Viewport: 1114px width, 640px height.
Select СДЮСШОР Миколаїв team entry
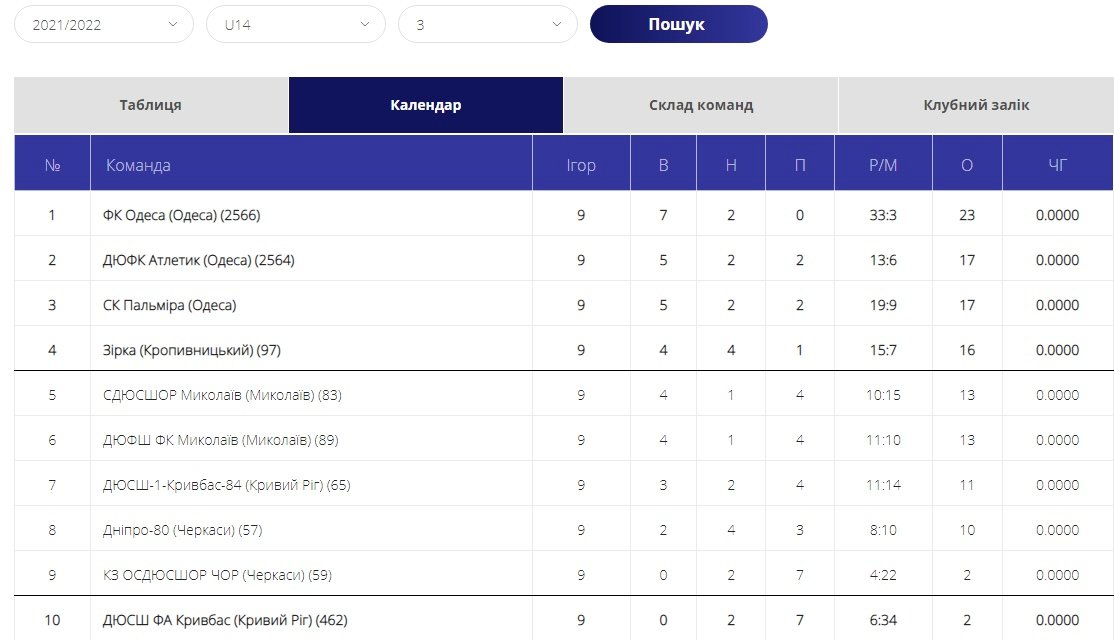[222, 395]
